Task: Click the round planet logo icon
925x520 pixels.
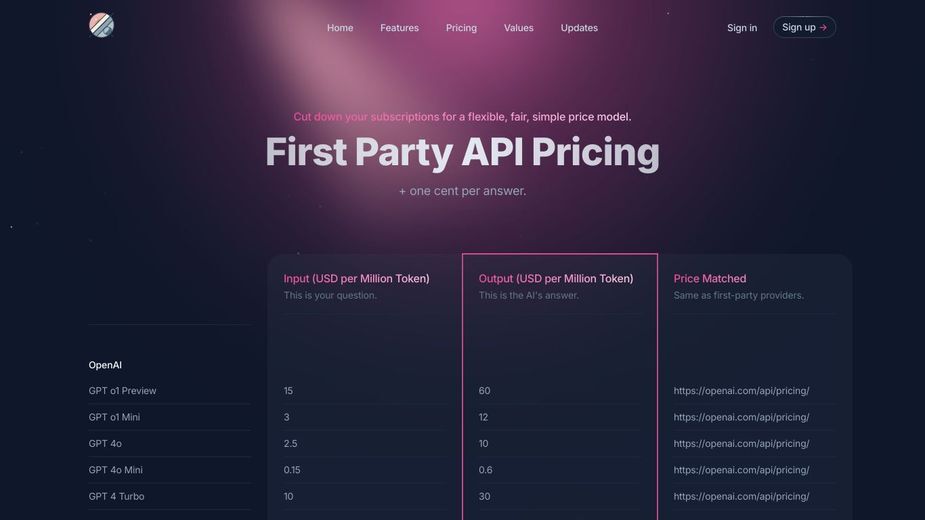Action: point(101,25)
